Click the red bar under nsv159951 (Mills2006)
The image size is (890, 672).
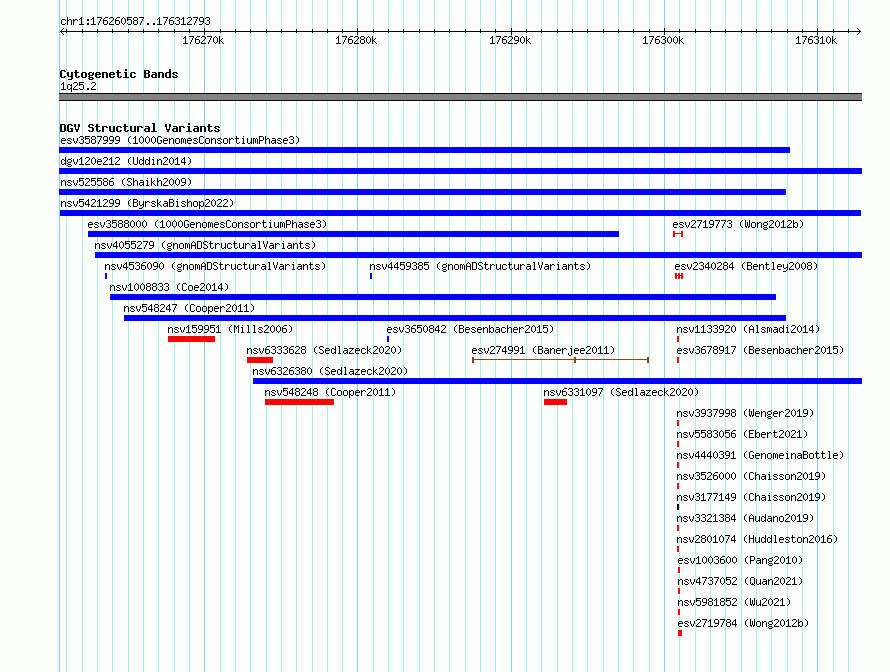point(191,339)
